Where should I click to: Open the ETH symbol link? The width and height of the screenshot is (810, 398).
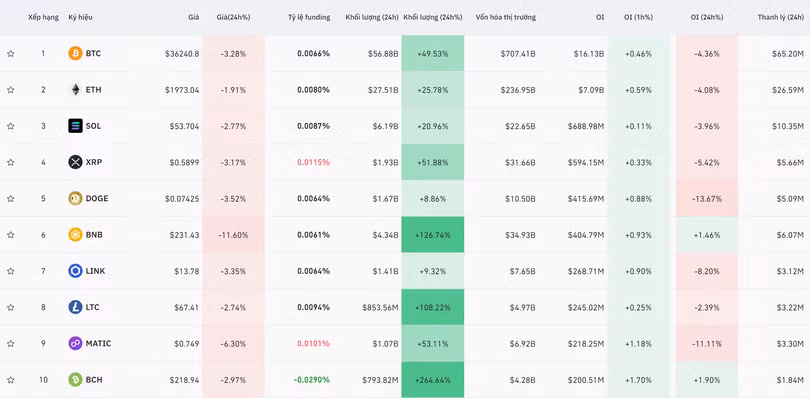click(94, 90)
